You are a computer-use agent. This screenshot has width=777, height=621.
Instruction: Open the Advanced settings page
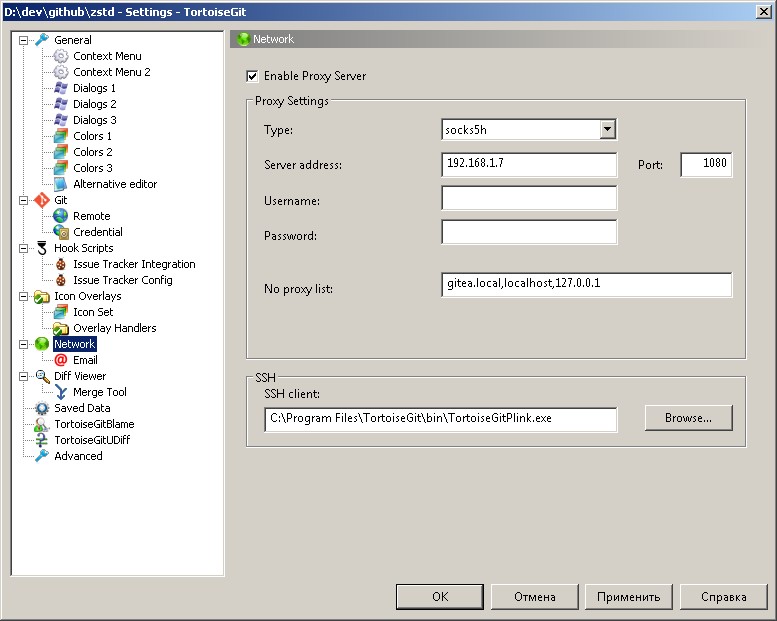78,456
